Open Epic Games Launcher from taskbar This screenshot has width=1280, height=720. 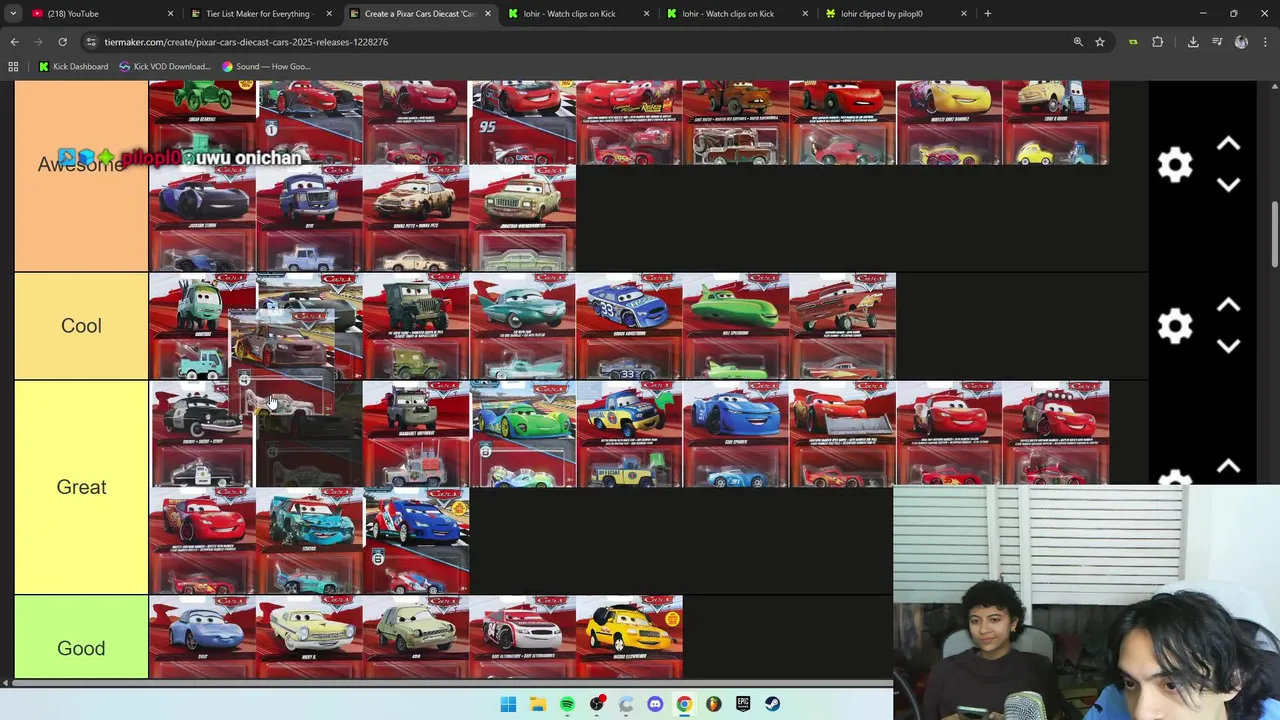743,704
